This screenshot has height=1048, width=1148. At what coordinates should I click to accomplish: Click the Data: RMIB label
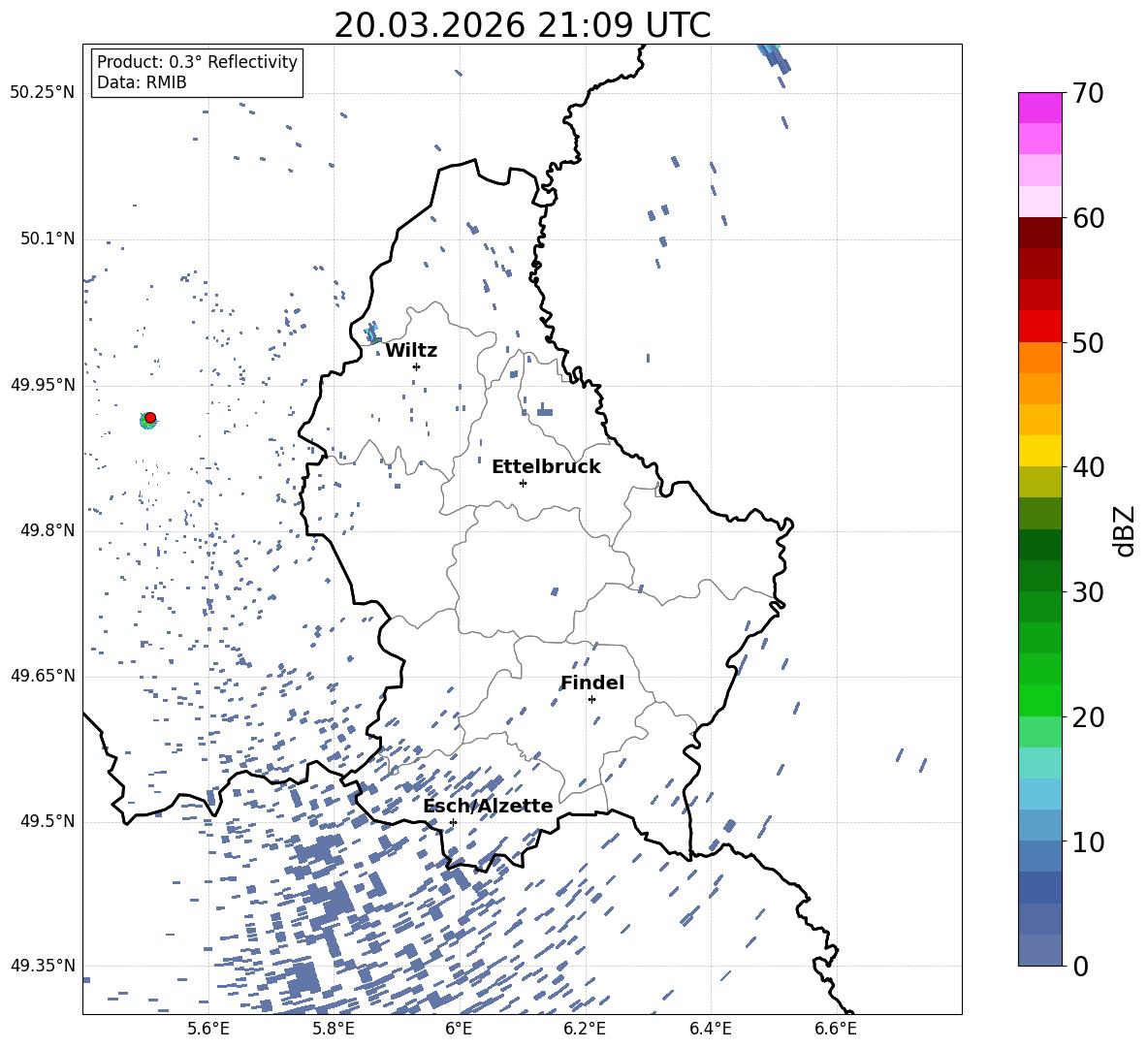tap(142, 82)
